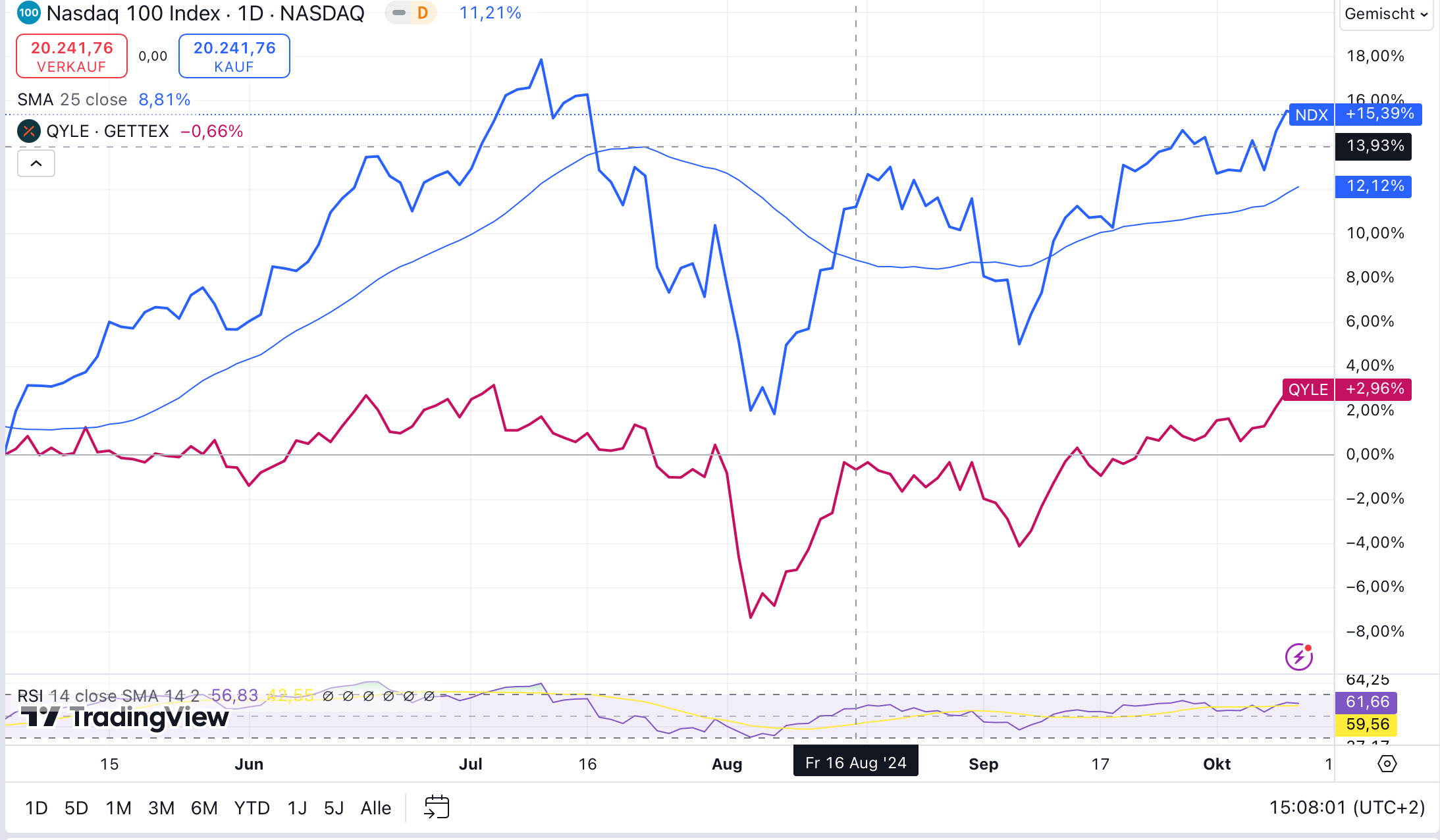The width and height of the screenshot is (1440, 840).
Task: Open the Gemischt scale dropdown
Action: pyautogui.click(x=1385, y=14)
